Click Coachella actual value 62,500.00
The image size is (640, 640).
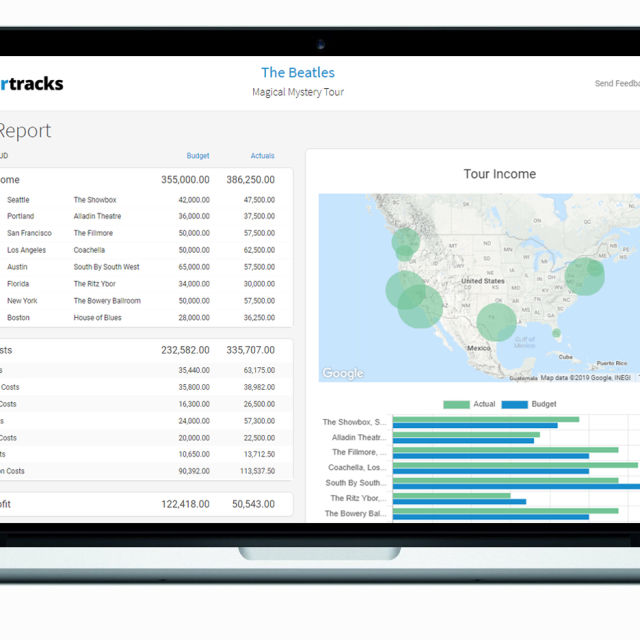[259, 250]
